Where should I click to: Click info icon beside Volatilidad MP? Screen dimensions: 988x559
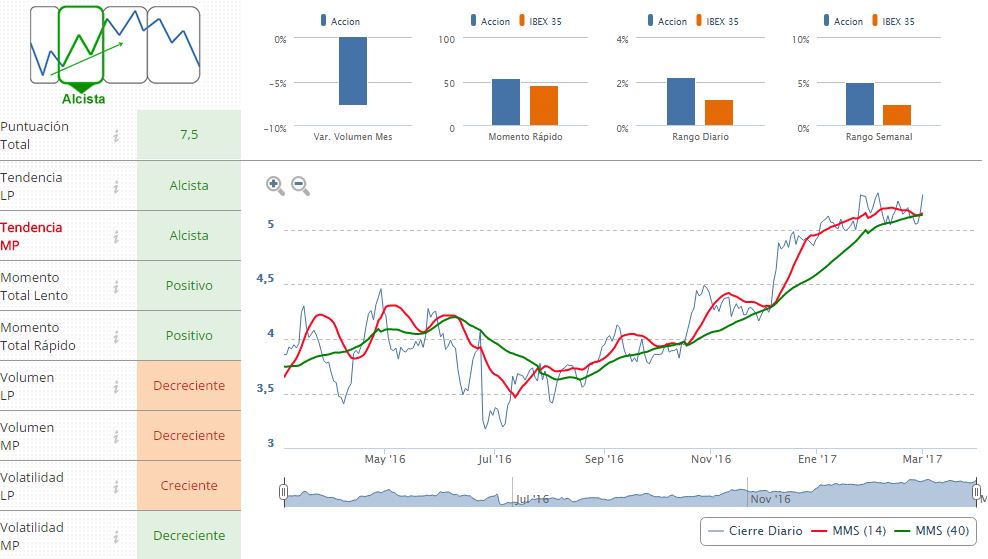[x=116, y=536]
